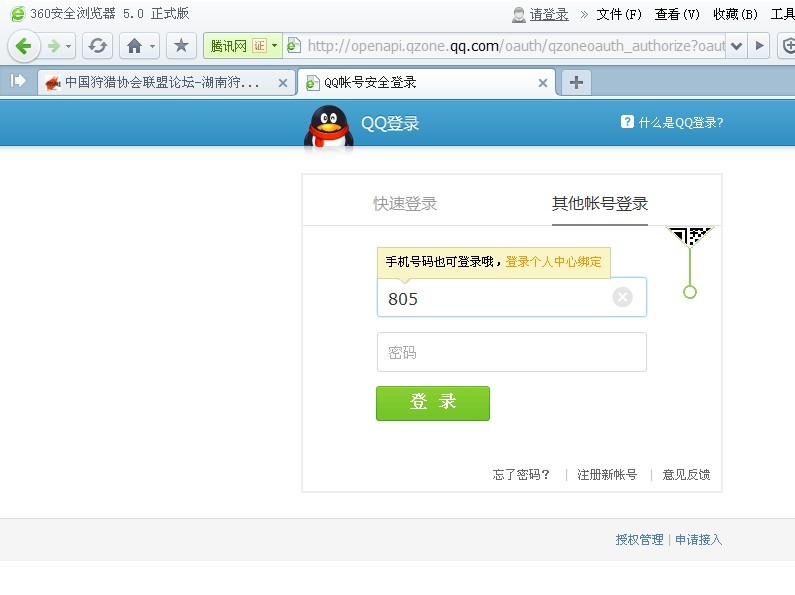
Task: Click the question mark help icon
Action: (627, 122)
